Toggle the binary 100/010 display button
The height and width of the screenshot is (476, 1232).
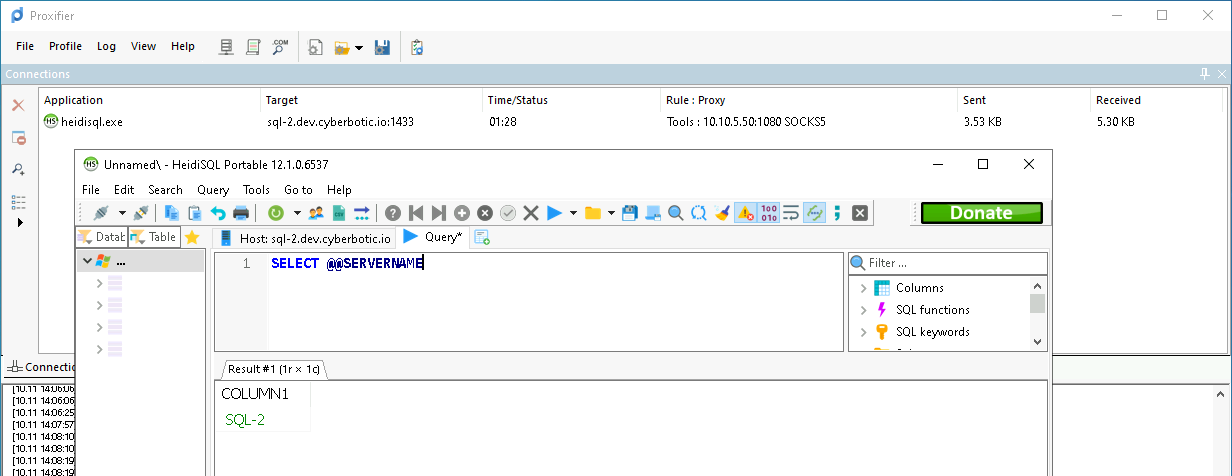pos(769,213)
